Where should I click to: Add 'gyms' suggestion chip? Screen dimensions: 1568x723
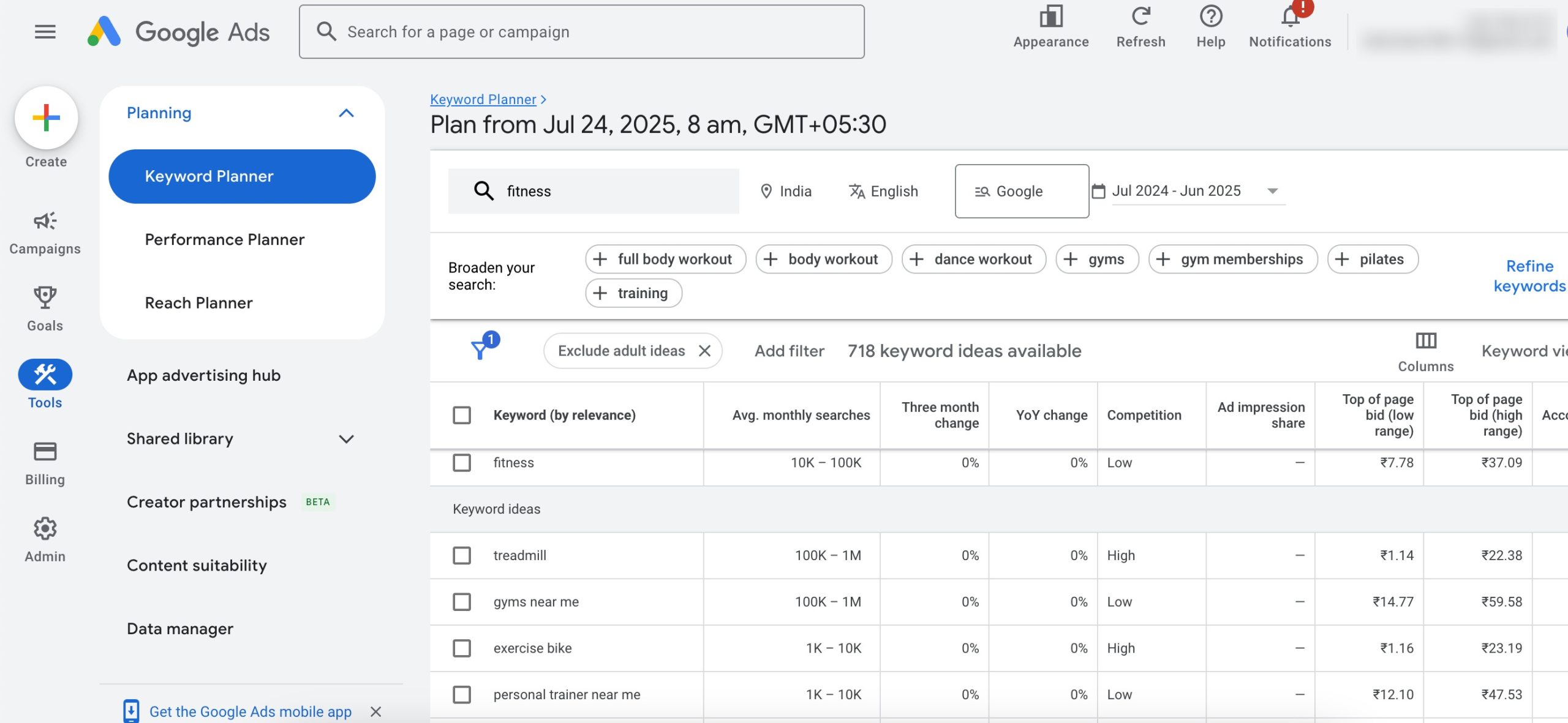point(1097,259)
